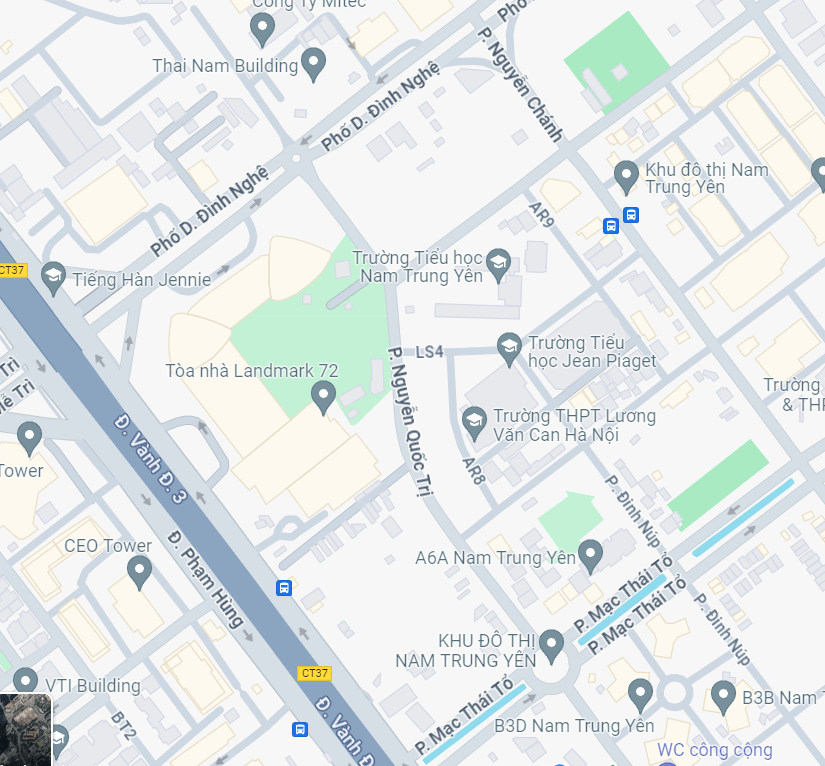Screen dimensions: 825x766
Task: Click the CT37 highway shield near VTI Building
Action: pyautogui.click(x=315, y=673)
